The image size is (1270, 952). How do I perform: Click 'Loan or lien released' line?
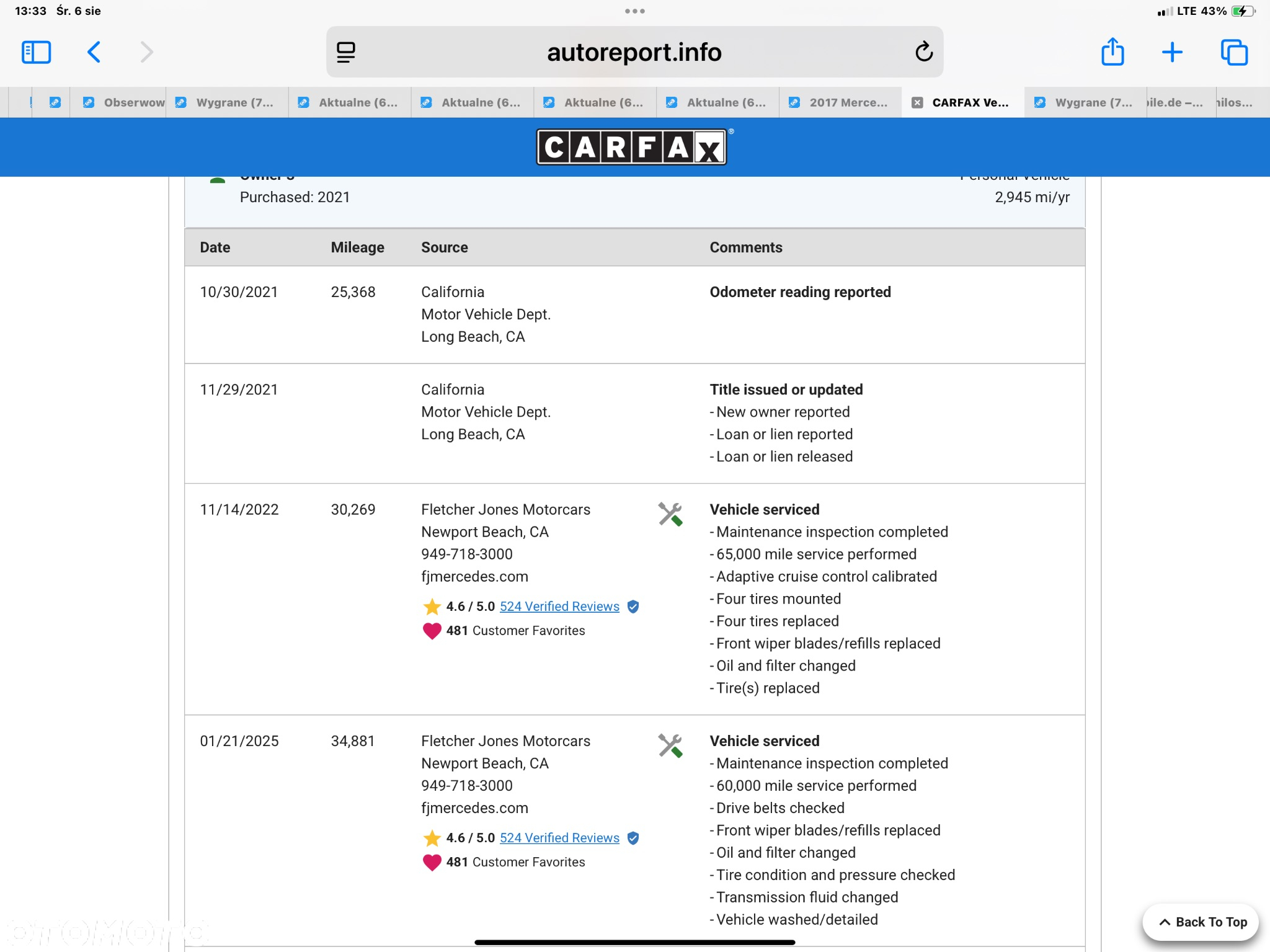tap(781, 456)
